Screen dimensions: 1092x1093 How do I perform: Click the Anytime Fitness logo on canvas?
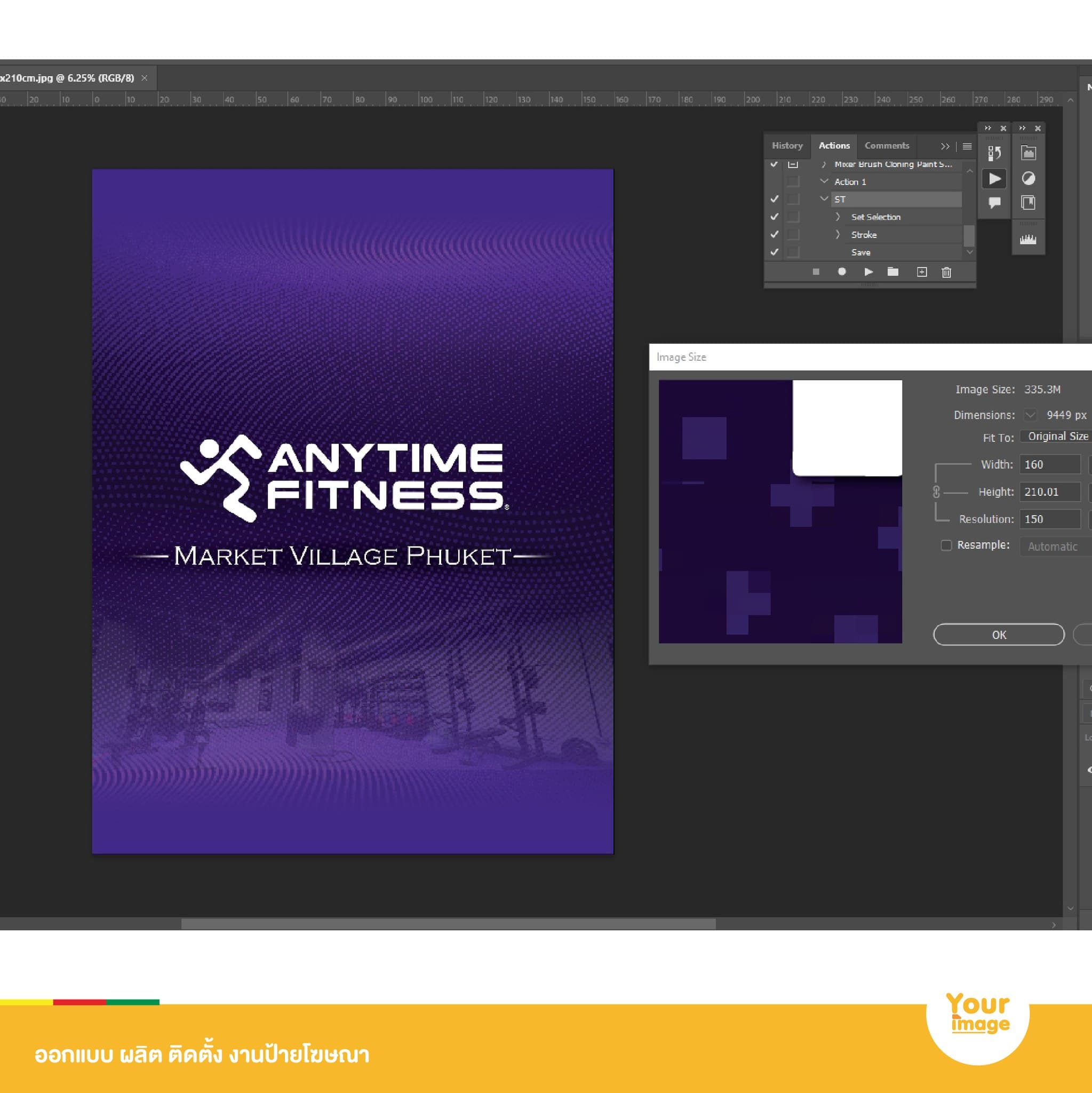345,478
